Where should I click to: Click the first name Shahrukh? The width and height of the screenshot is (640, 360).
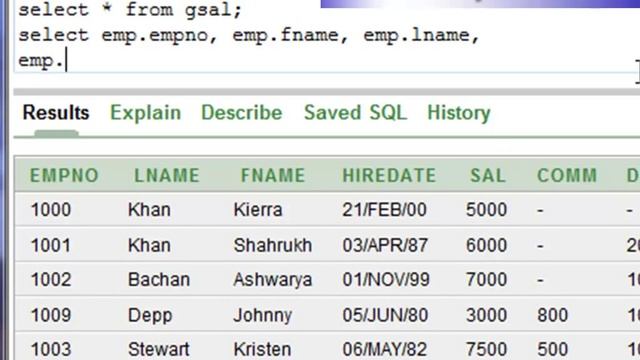point(273,245)
